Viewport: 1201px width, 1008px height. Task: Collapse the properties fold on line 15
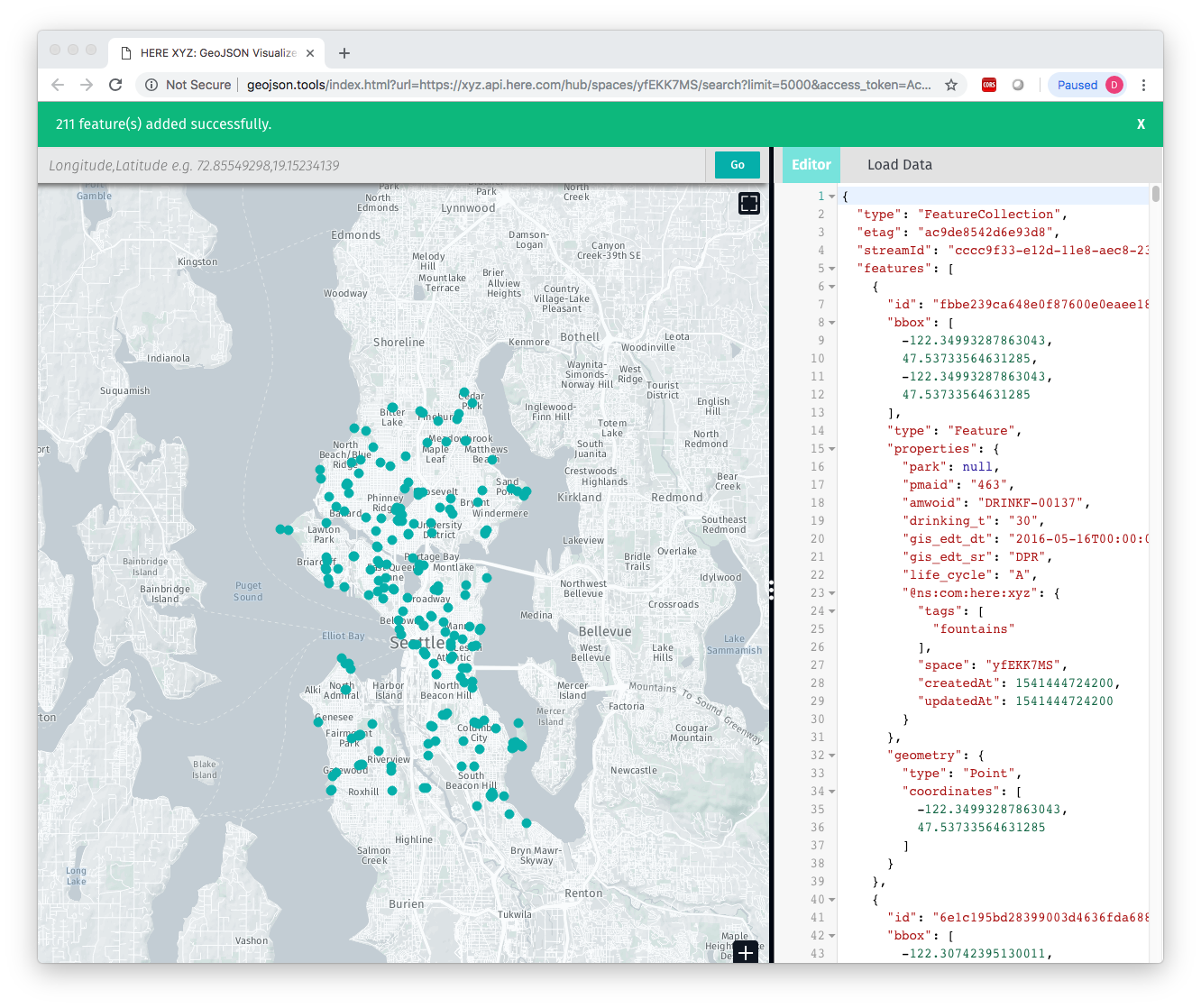pos(831,449)
